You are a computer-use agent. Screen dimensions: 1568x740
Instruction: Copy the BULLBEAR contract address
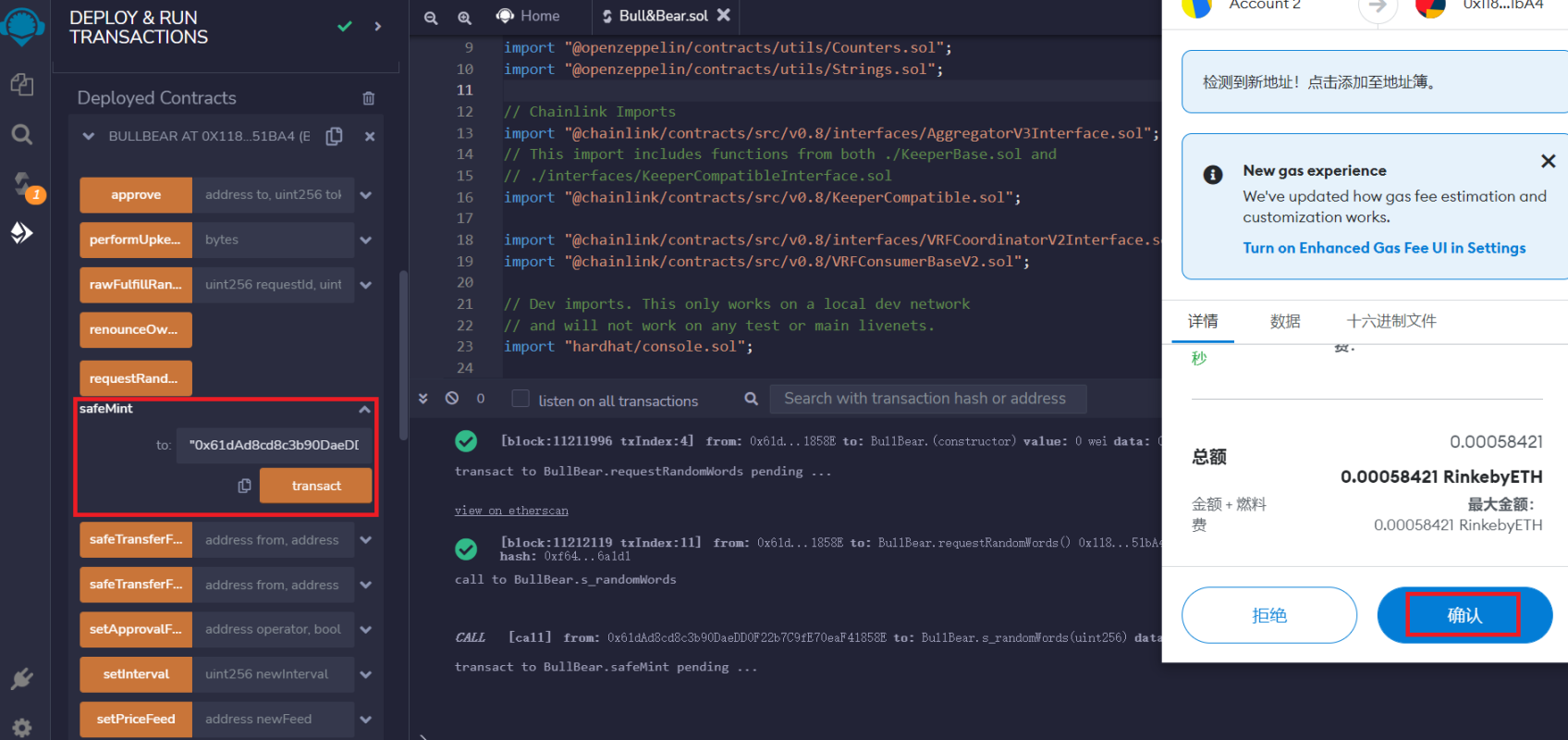point(335,136)
